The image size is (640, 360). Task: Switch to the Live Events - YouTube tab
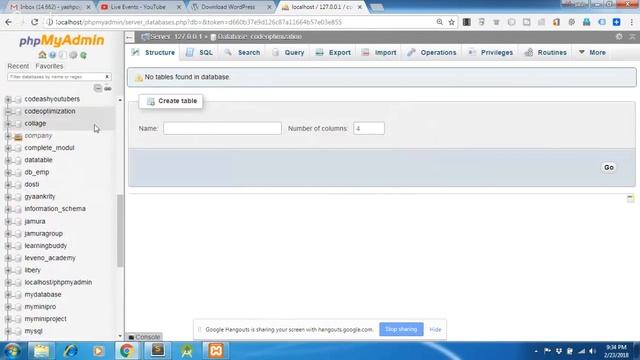click(x=138, y=7)
